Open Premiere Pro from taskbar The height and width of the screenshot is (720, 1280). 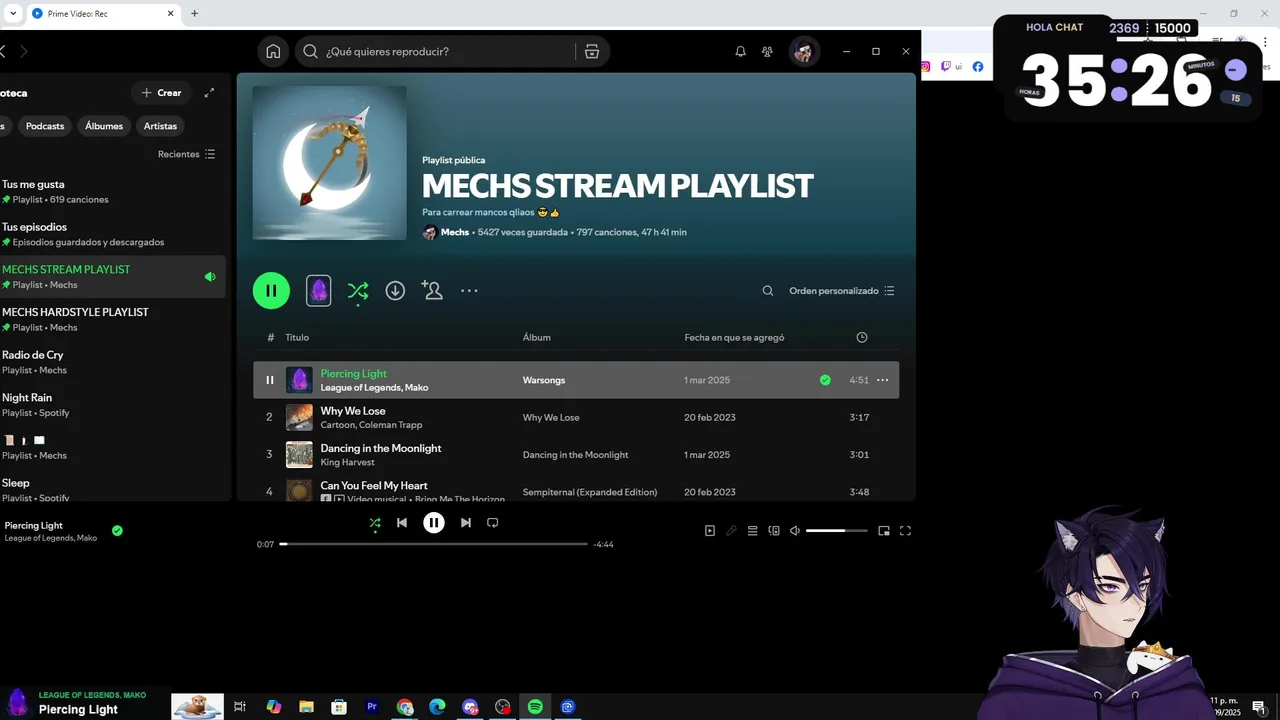(x=372, y=707)
